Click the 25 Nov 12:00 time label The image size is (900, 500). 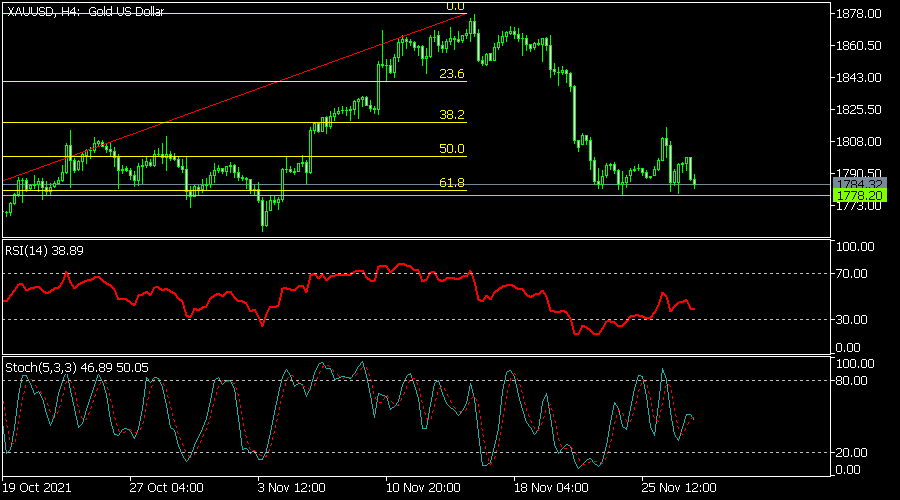point(679,488)
